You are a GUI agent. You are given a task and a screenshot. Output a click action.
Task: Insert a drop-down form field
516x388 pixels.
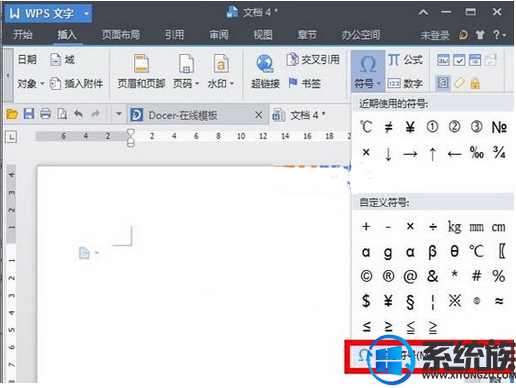tap(475, 60)
